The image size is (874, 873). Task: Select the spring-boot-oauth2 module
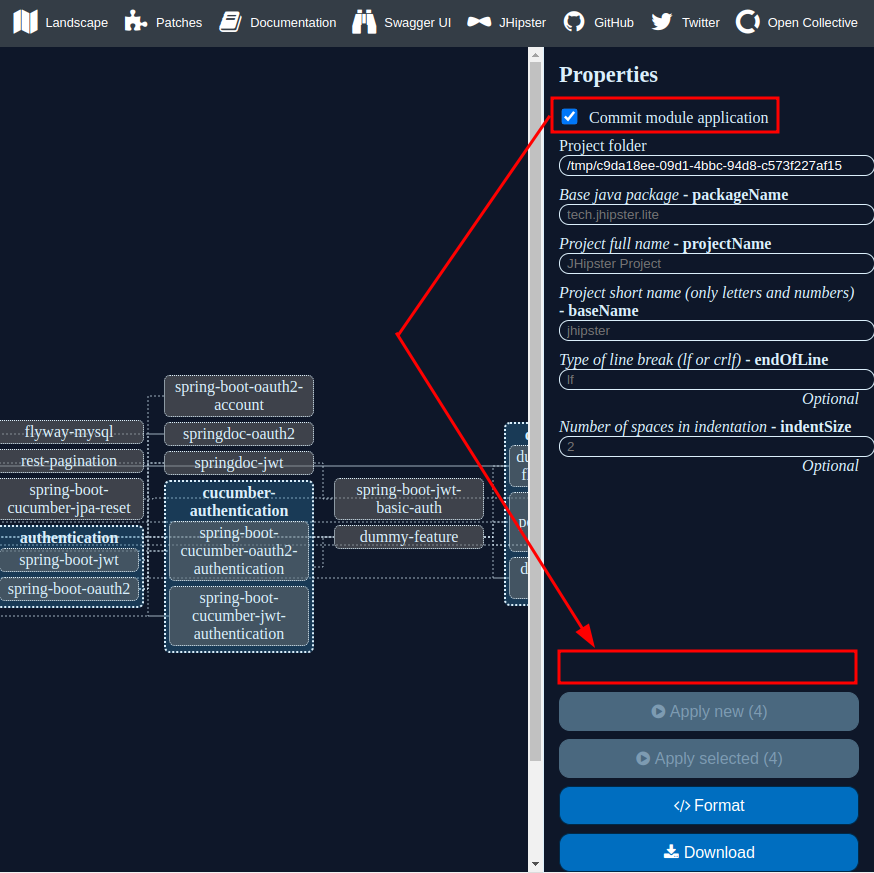69,589
